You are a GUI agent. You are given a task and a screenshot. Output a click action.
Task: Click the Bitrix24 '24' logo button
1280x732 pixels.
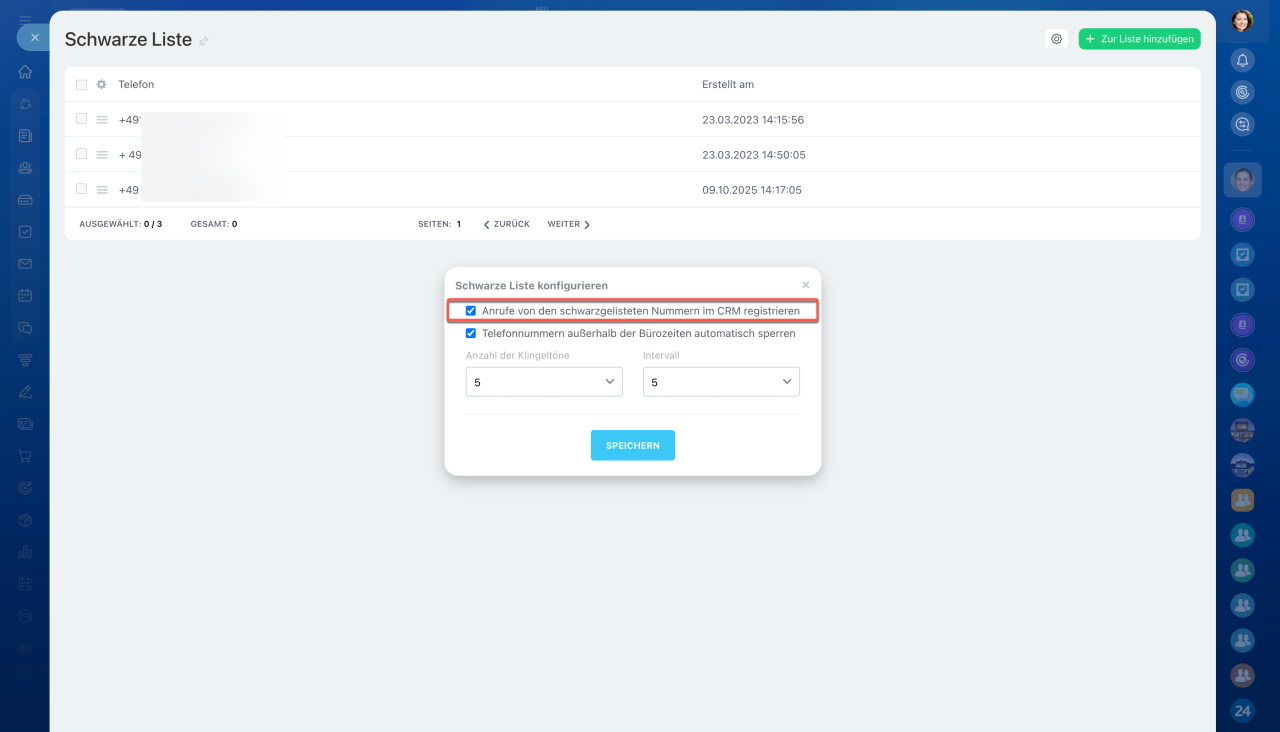[1242, 711]
